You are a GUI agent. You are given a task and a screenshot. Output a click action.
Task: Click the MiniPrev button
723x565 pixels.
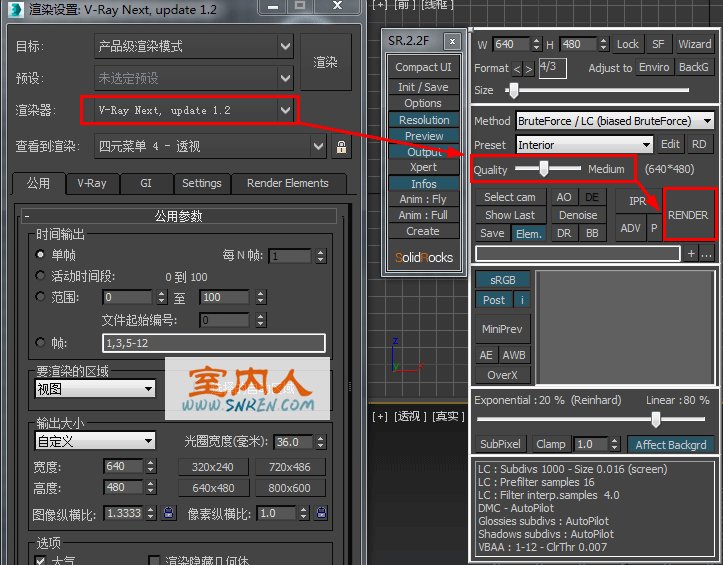click(x=502, y=329)
